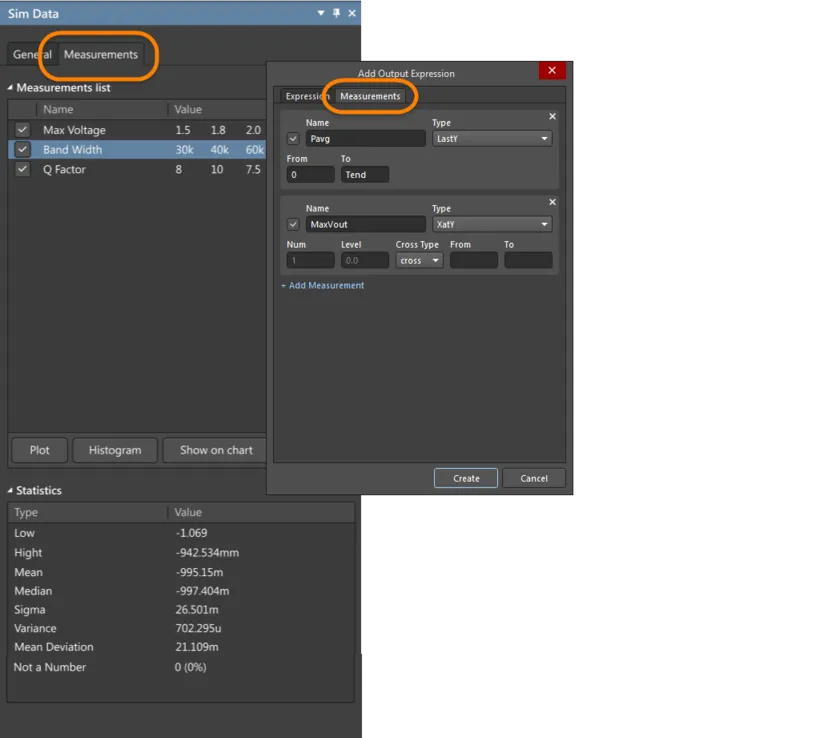This screenshot has height=738, width=840.
Task: Pin the Sim Data panel
Action: (x=336, y=13)
